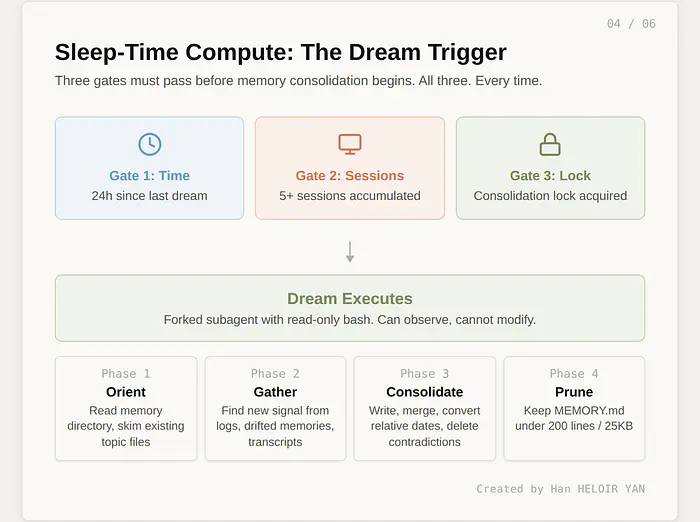
Task: Click the '24h since last dream' text
Action: point(149,196)
